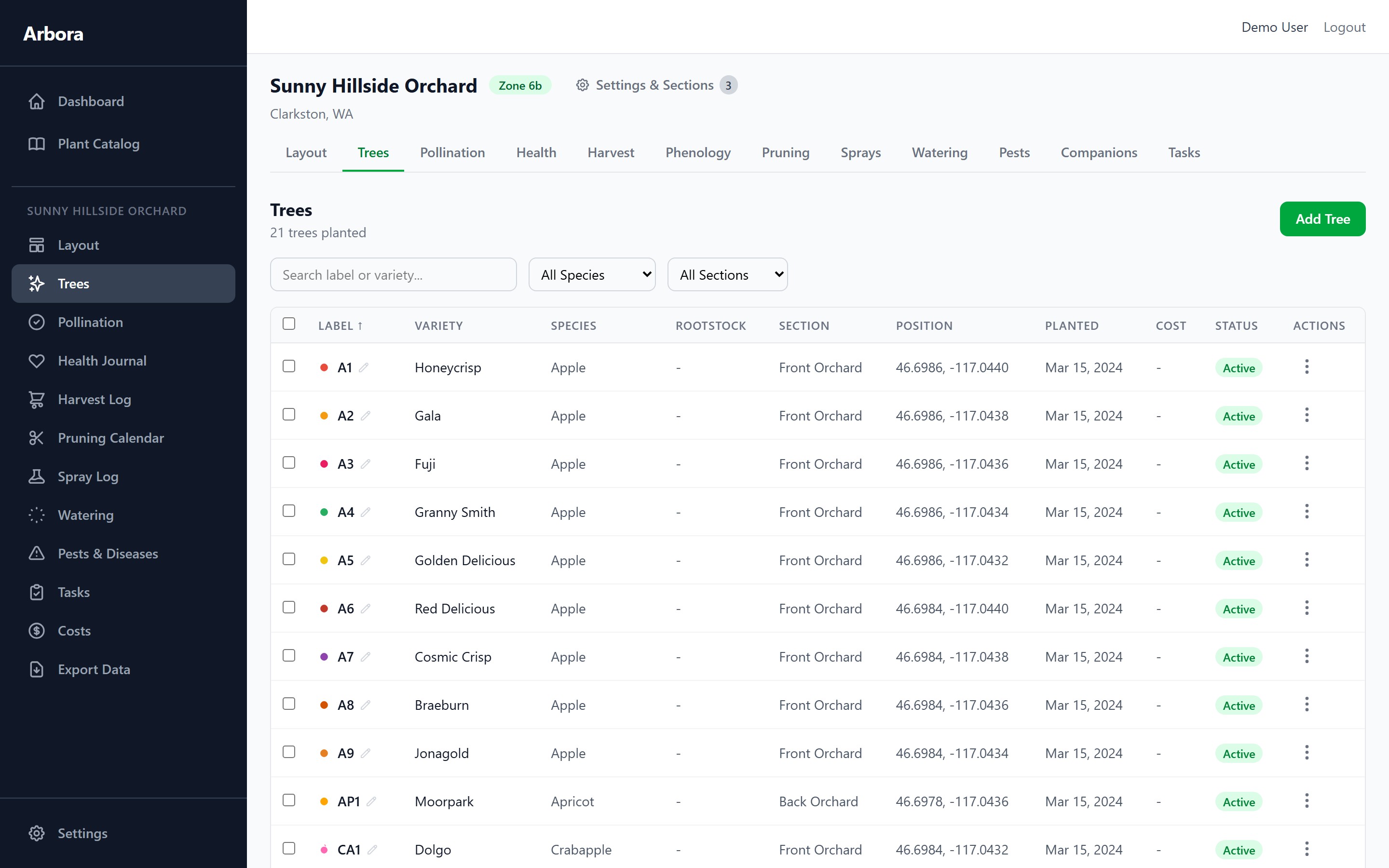Click the green color dot beside A4
Screen dimensions: 1389x868
coord(324,512)
